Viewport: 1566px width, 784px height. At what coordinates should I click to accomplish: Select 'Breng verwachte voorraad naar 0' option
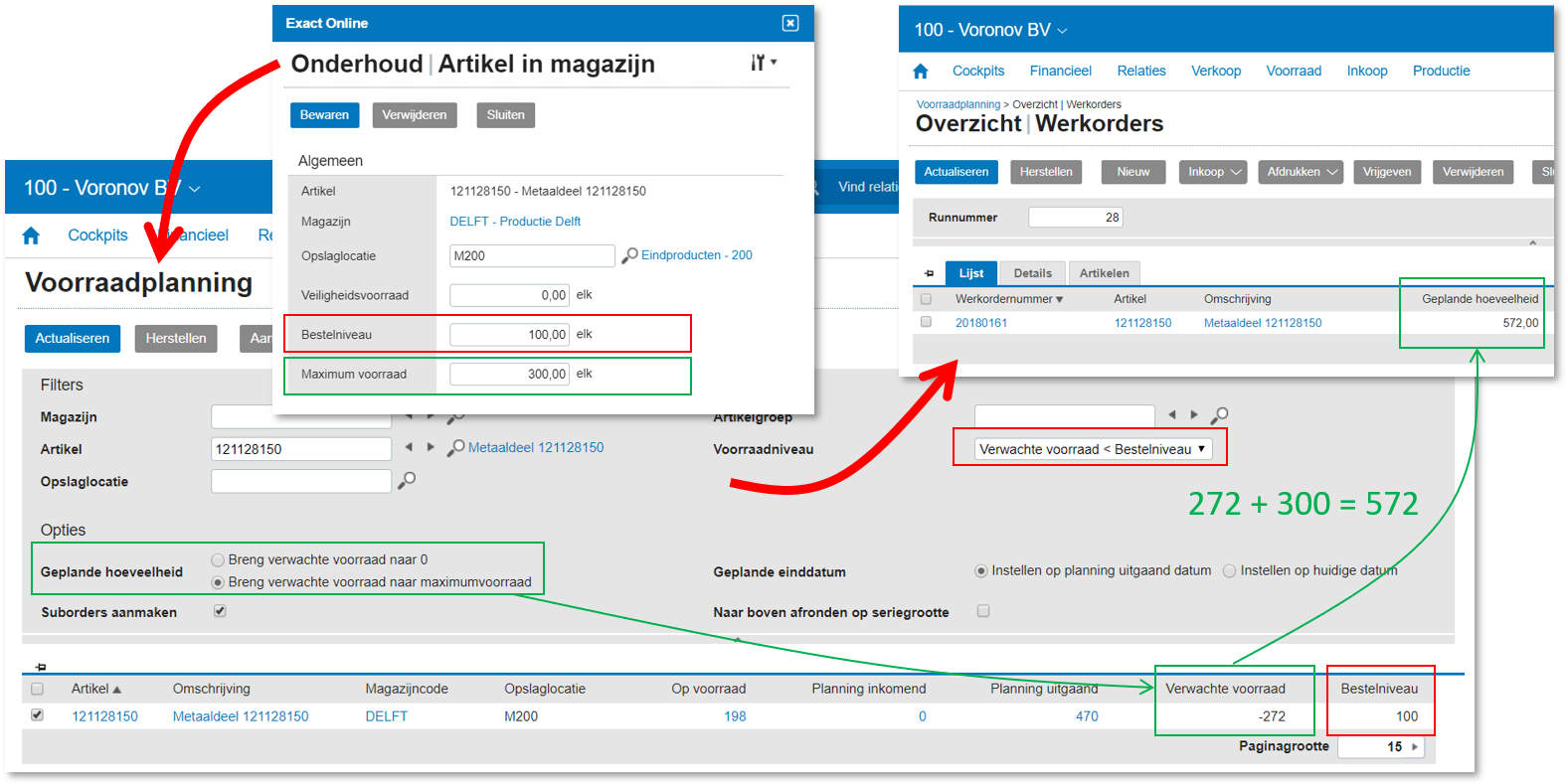pyautogui.click(x=218, y=560)
